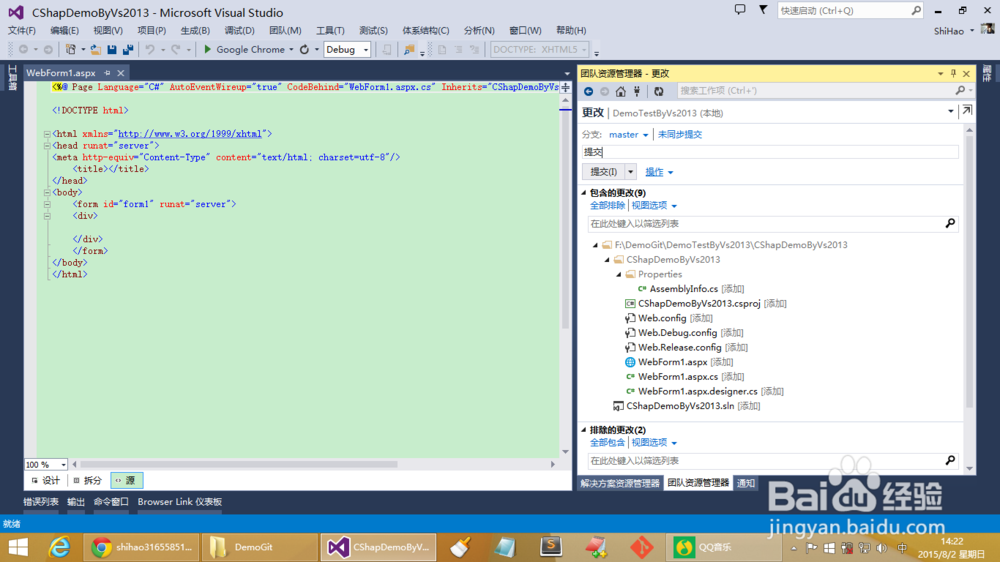Switch to 拆分 view tab
This screenshot has width=1000, height=562.
click(x=87, y=480)
